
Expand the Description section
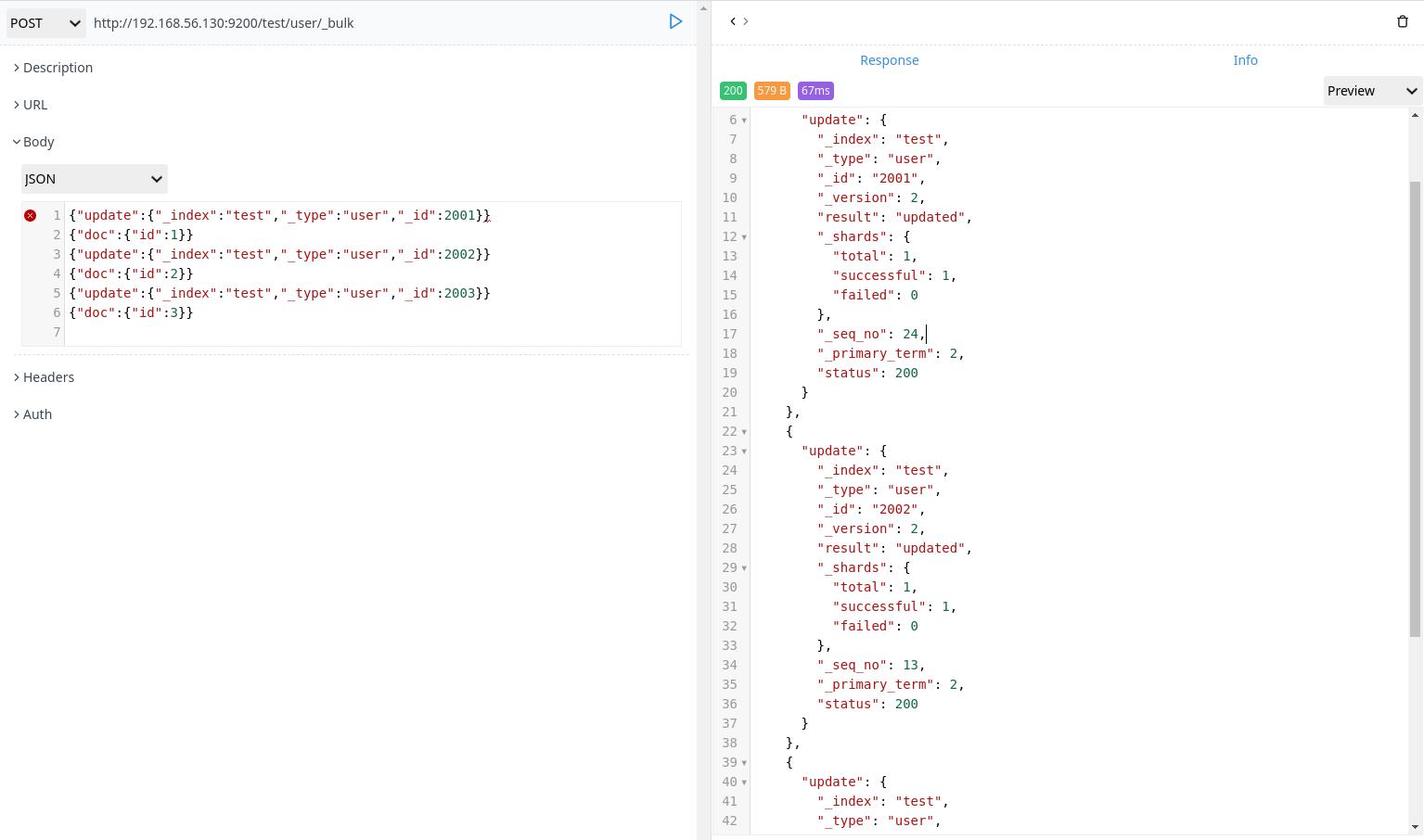pos(54,67)
